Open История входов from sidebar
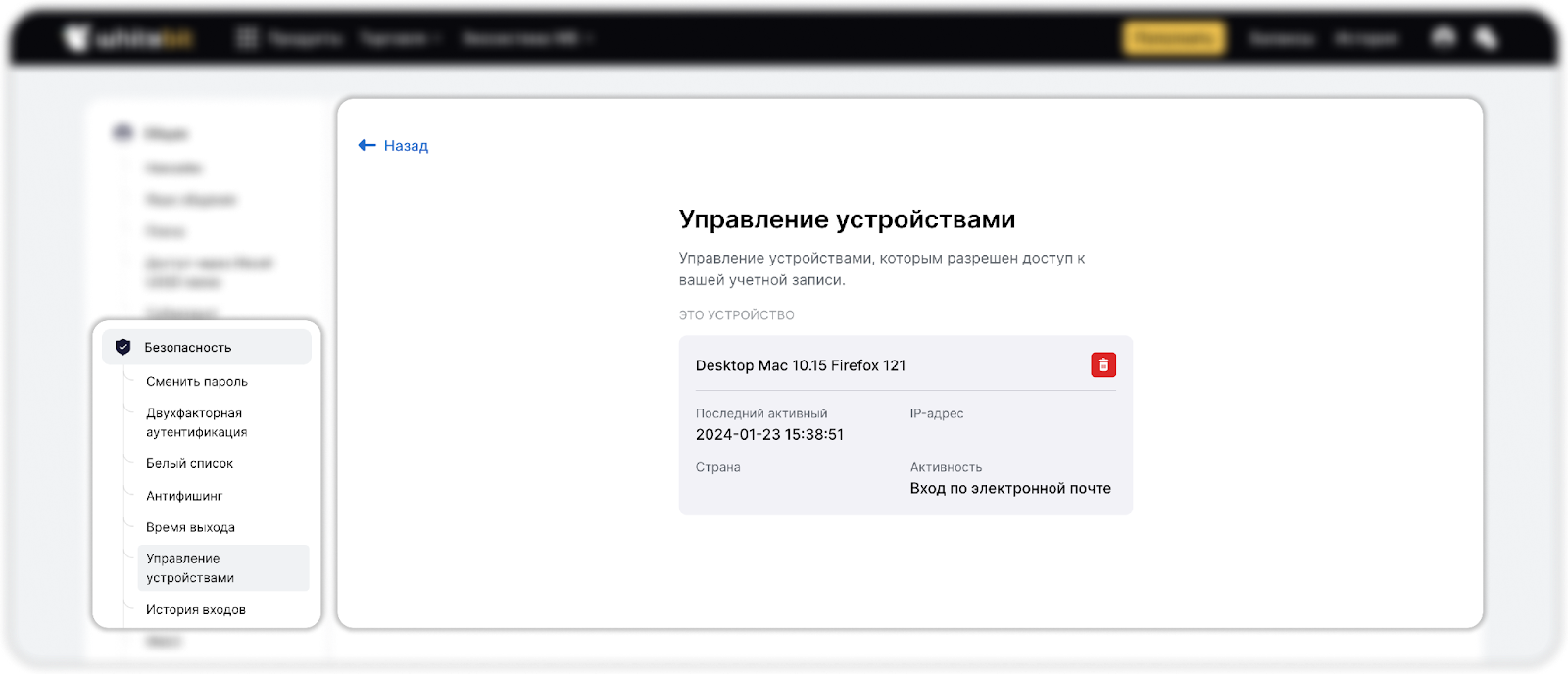 196,609
